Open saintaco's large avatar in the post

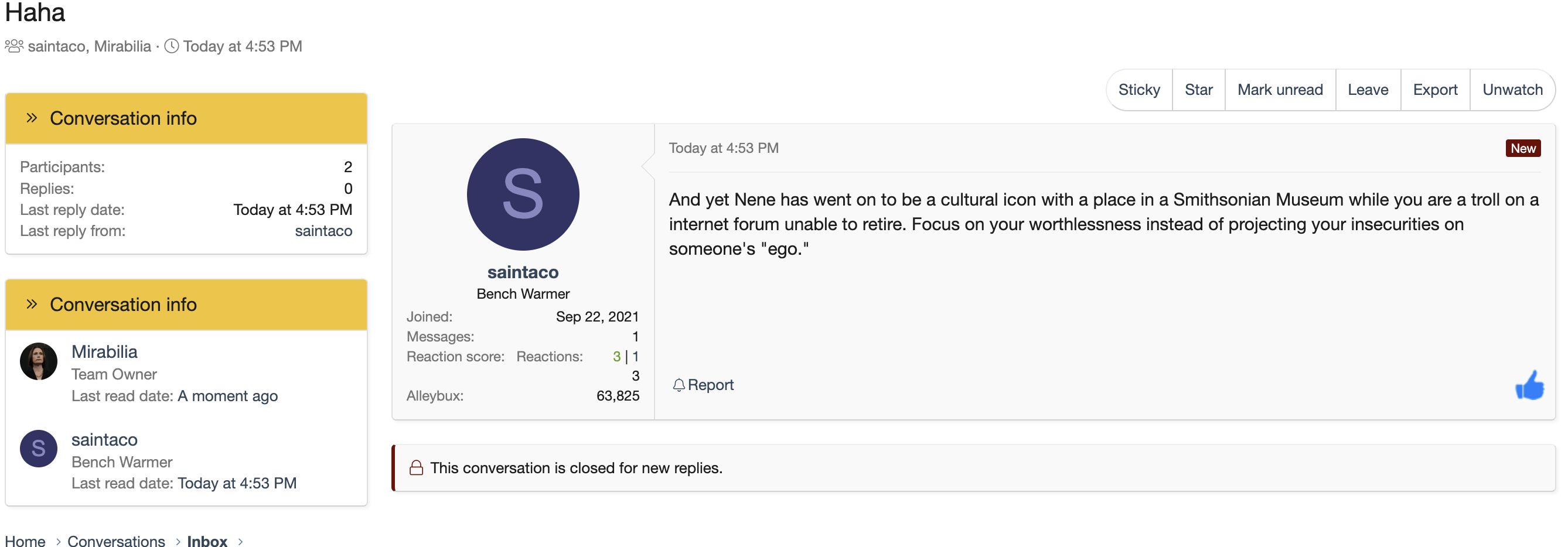click(x=523, y=194)
